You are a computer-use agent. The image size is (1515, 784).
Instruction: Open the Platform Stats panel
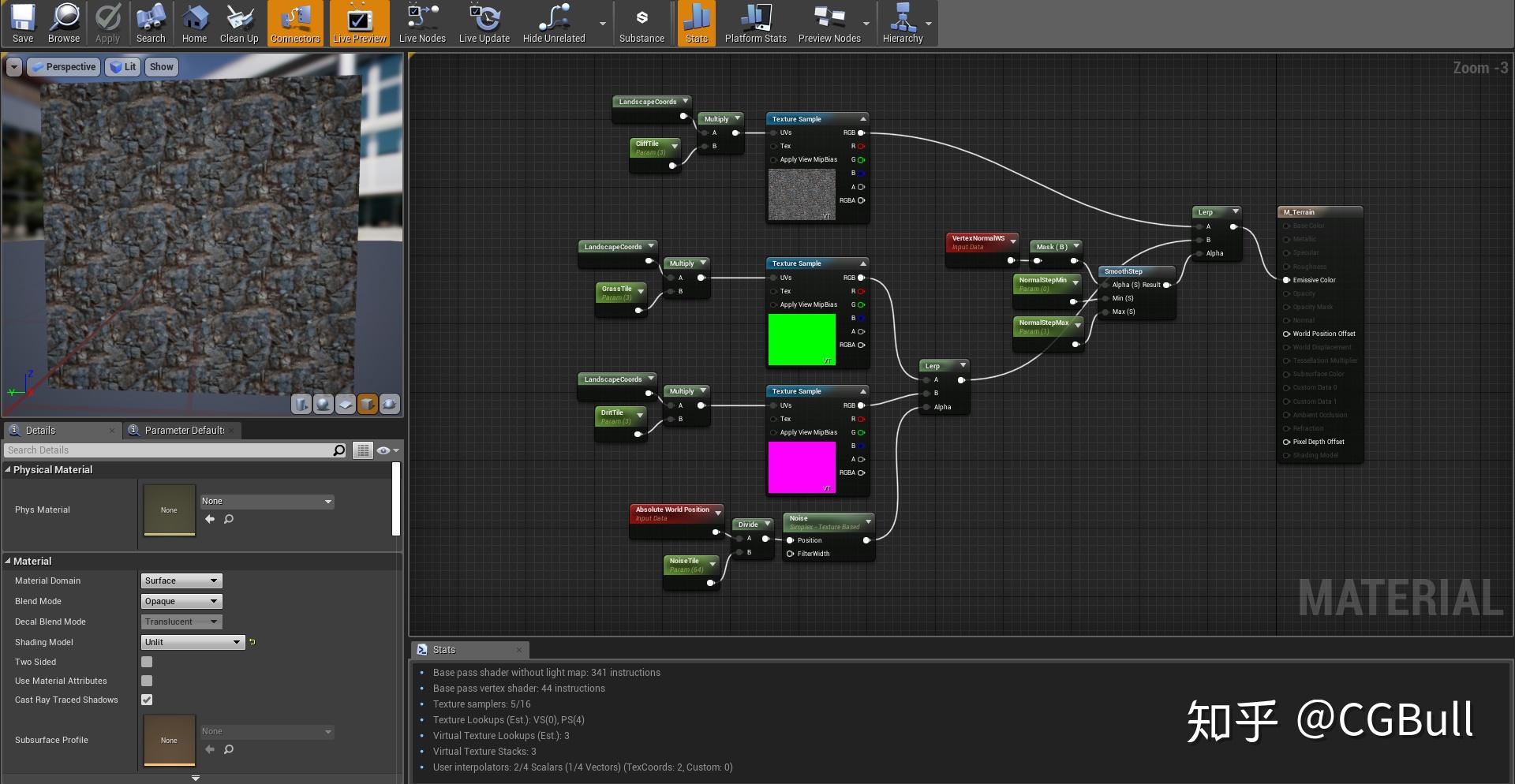tap(755, 24)
